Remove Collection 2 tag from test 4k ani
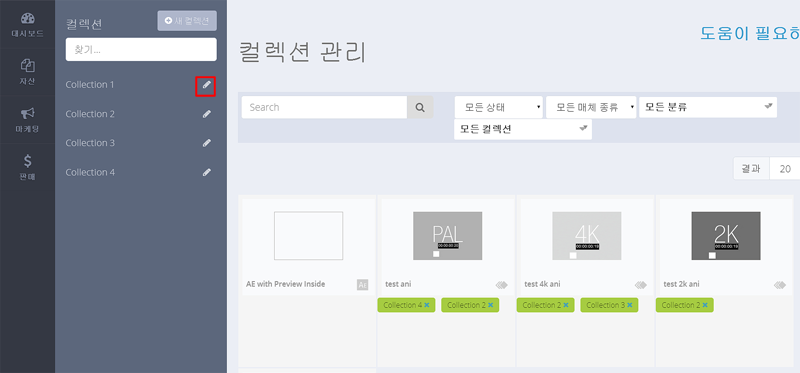Screen dimensions: 800x373 (x=566, y=305)
